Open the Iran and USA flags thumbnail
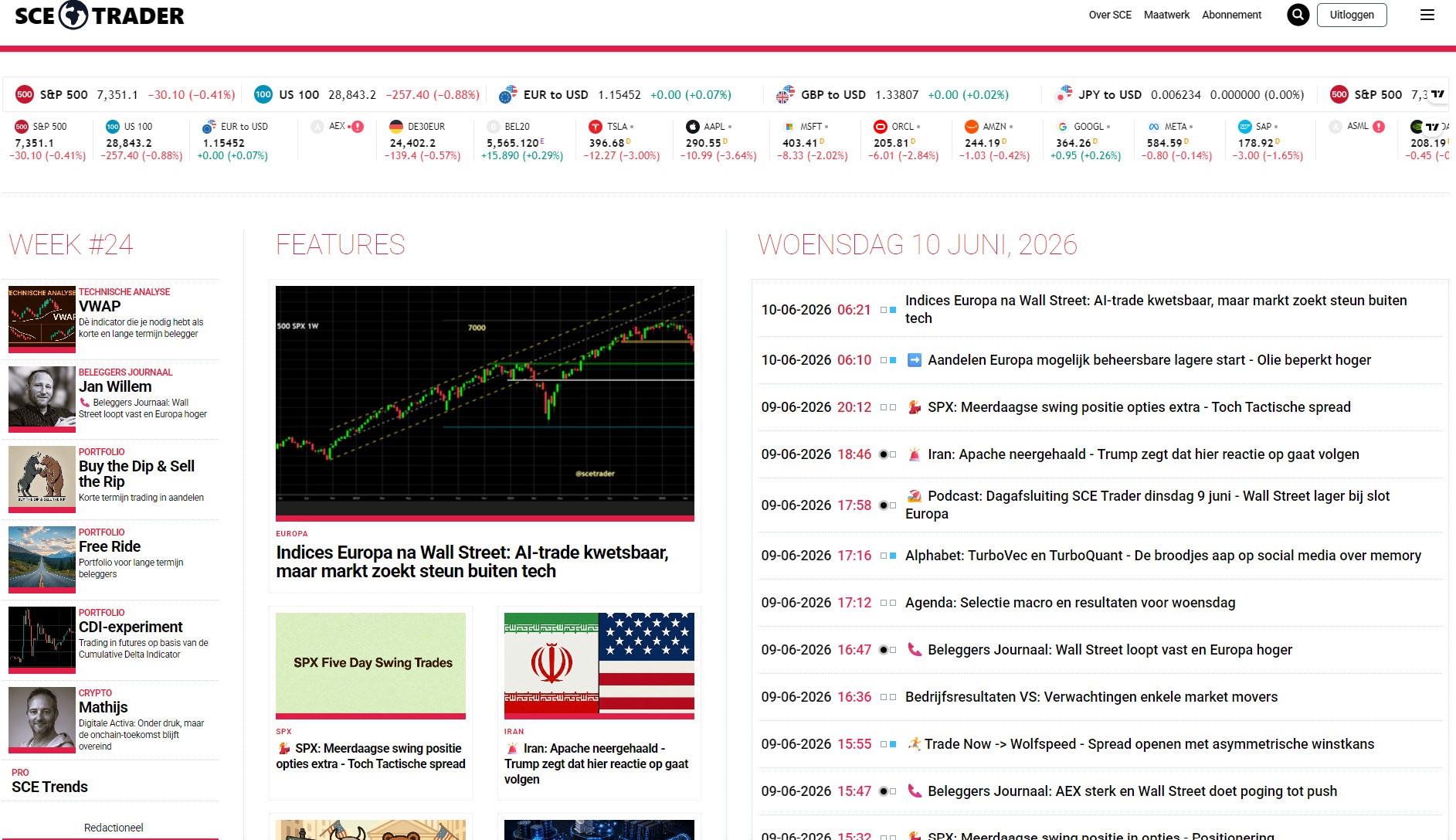Viewport: 1456px width, 840px height. coord(599,665)
